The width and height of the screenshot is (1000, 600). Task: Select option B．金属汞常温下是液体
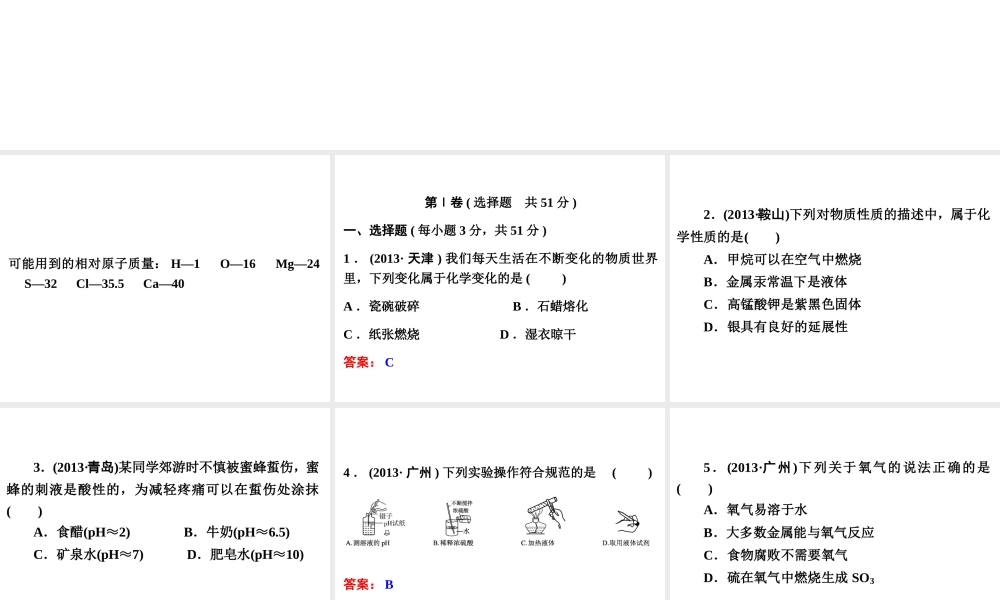(x=776, y=282)
